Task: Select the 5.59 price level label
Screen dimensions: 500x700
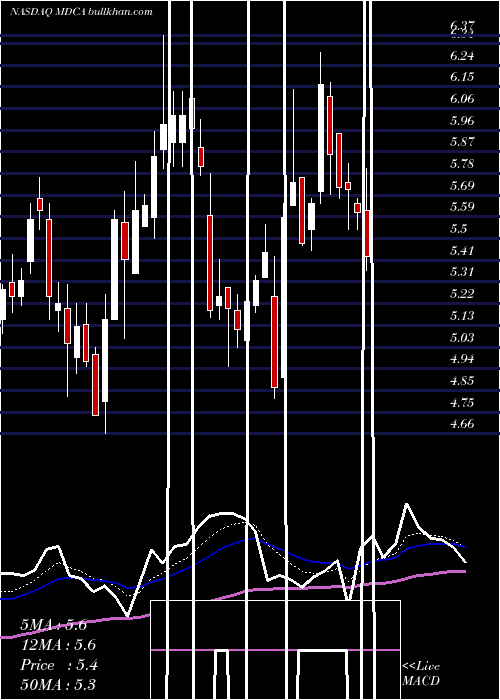Action: (462, 207)
